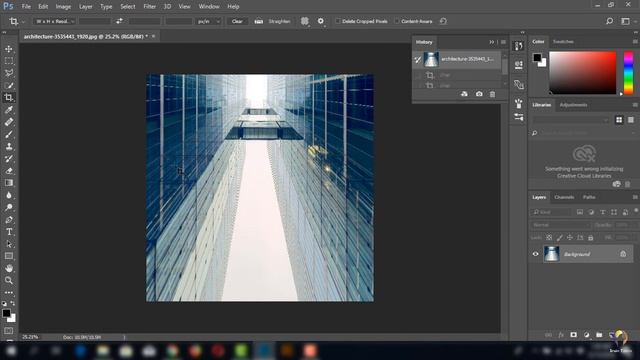The height and width of the screenshot is (360, 640).
Task: Open the px/in resolution unit dropdown
Action: 208,21
